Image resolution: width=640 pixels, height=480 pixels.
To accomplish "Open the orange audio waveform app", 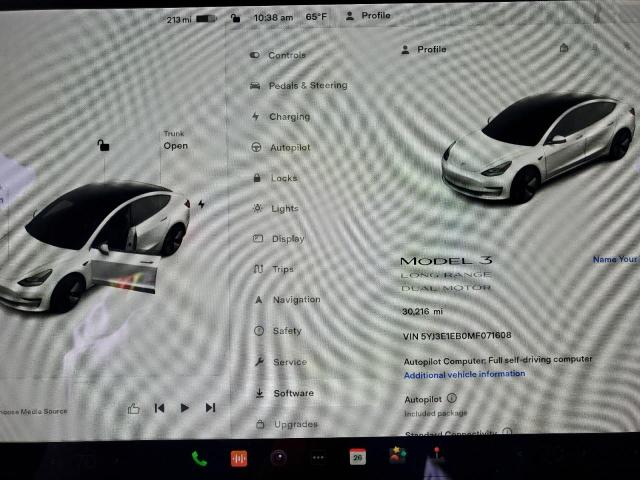I will (239, 458).
